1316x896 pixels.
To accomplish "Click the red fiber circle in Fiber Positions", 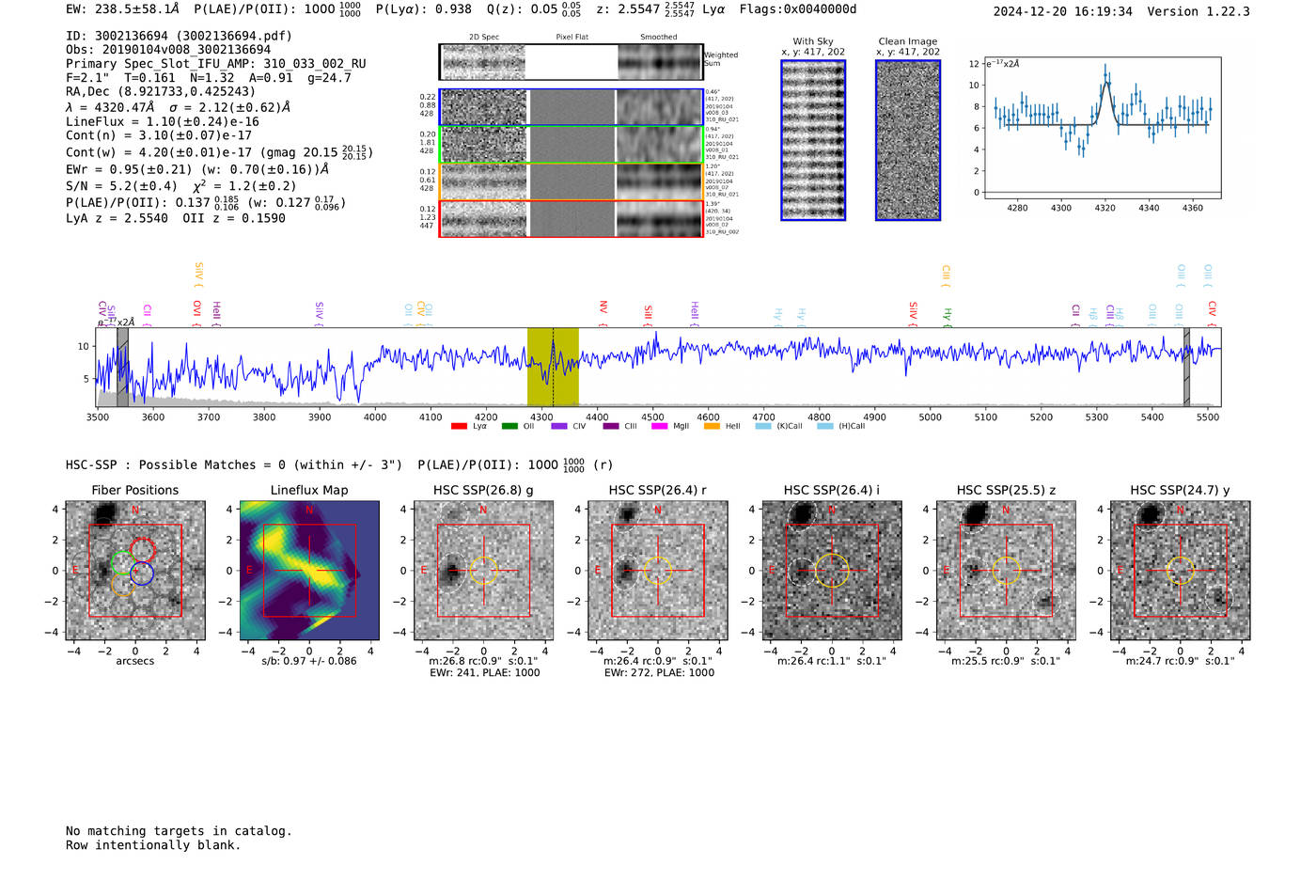I will (143, 549).
